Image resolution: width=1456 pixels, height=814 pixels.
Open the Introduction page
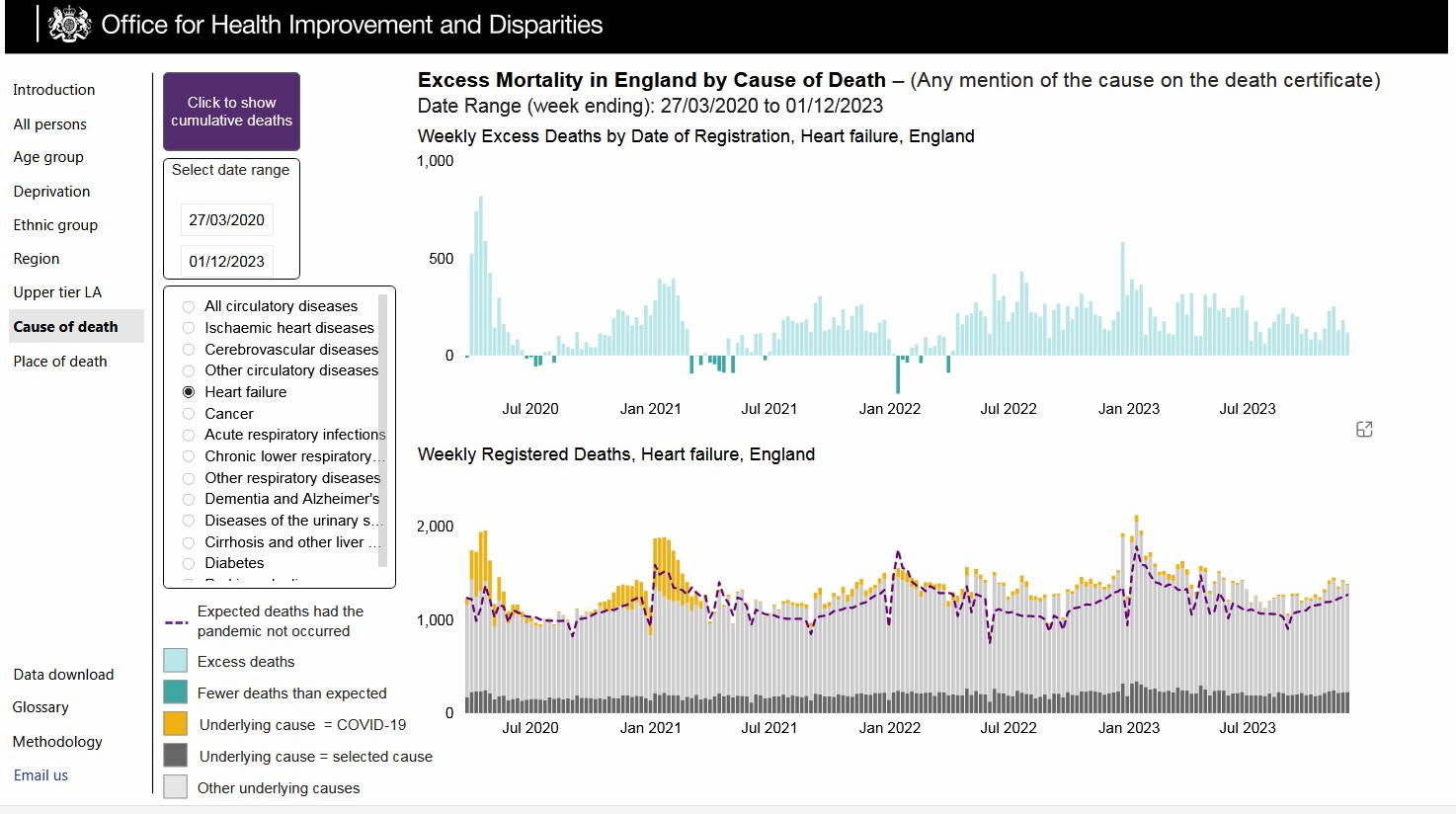[x=54, y=90]
